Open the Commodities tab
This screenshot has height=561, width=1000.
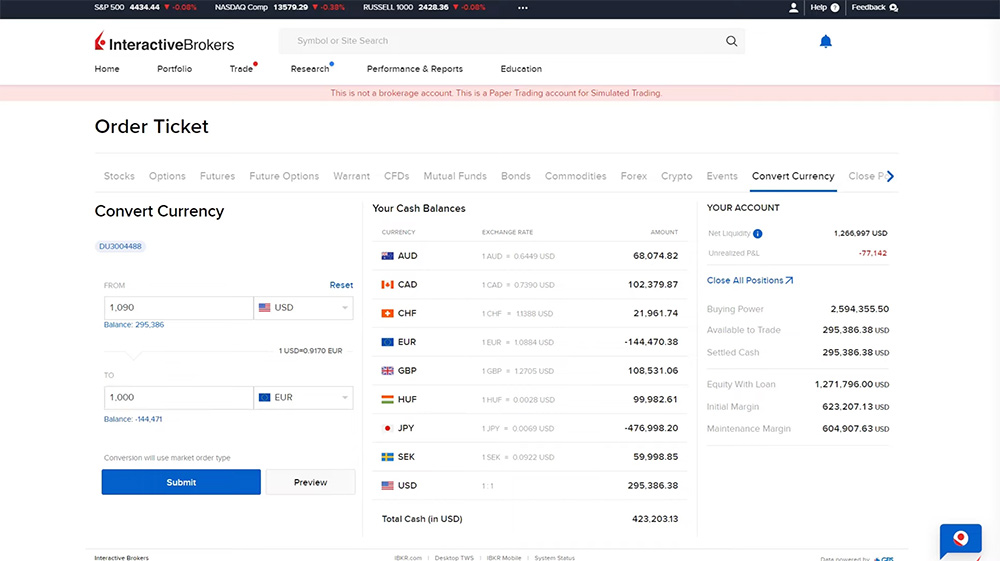[x=575, y=176]
